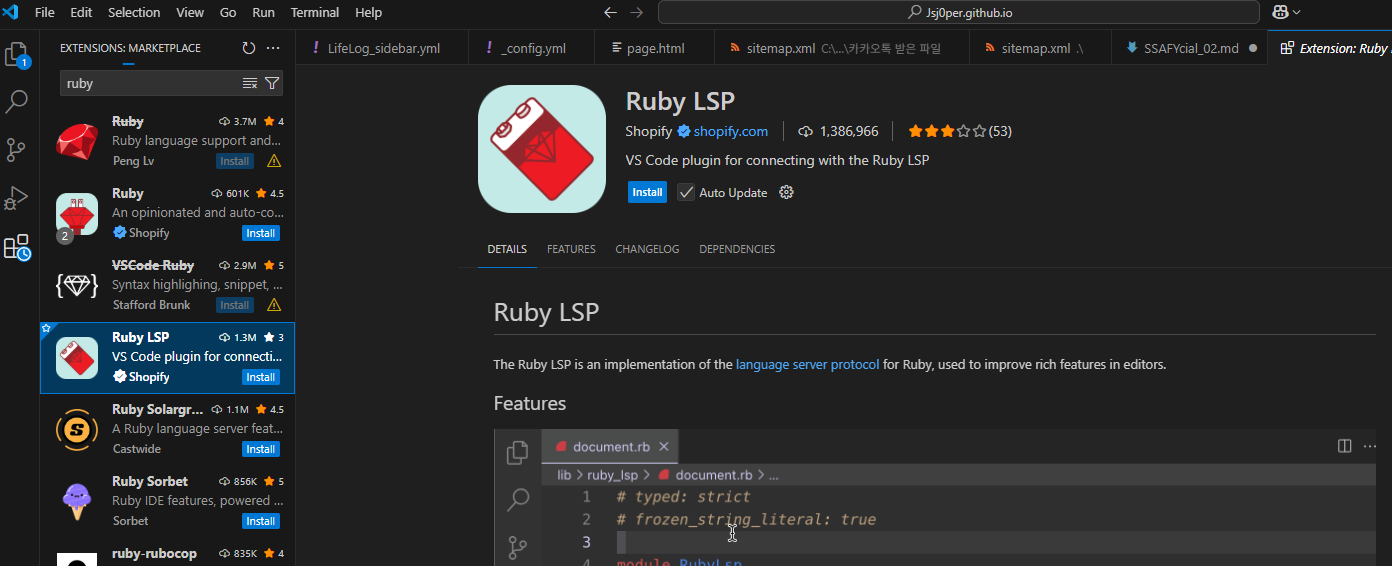
Task: Open Run and Debug view
Action: point(17,197)
